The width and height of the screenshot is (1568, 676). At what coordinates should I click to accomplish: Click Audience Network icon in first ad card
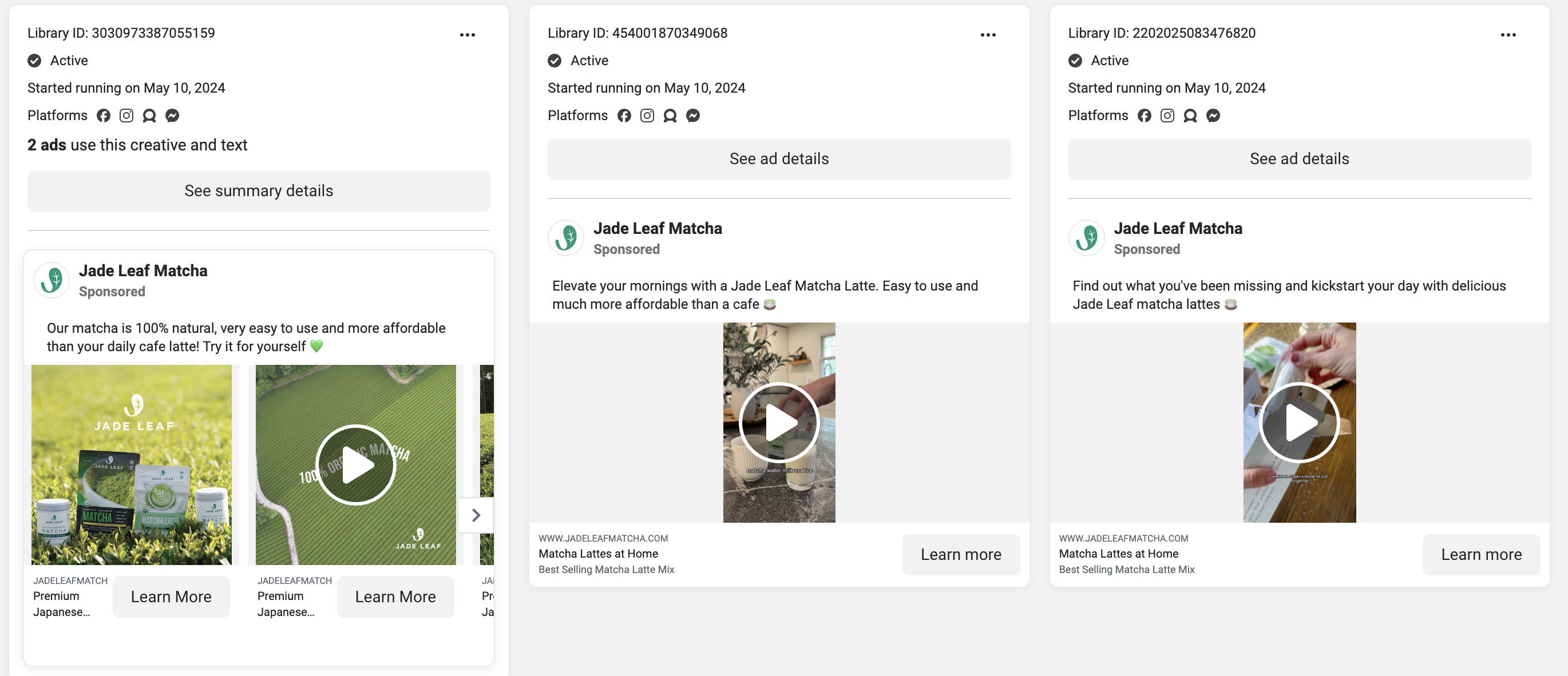[149, 116]
